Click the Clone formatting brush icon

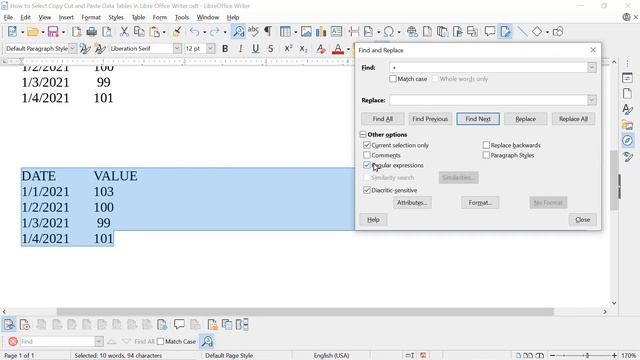click(177, 32)
